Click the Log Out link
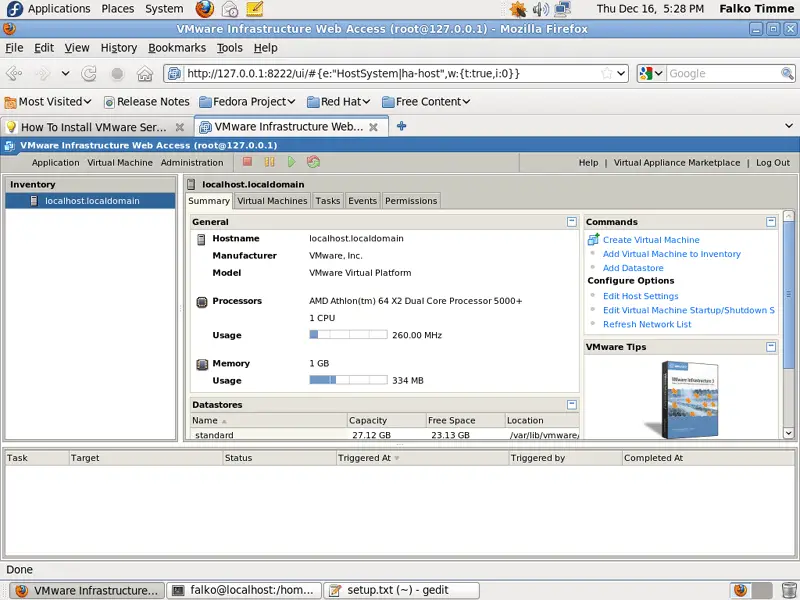Image resolution: width=800 pixels, height=600 pixels. point(772,162)
